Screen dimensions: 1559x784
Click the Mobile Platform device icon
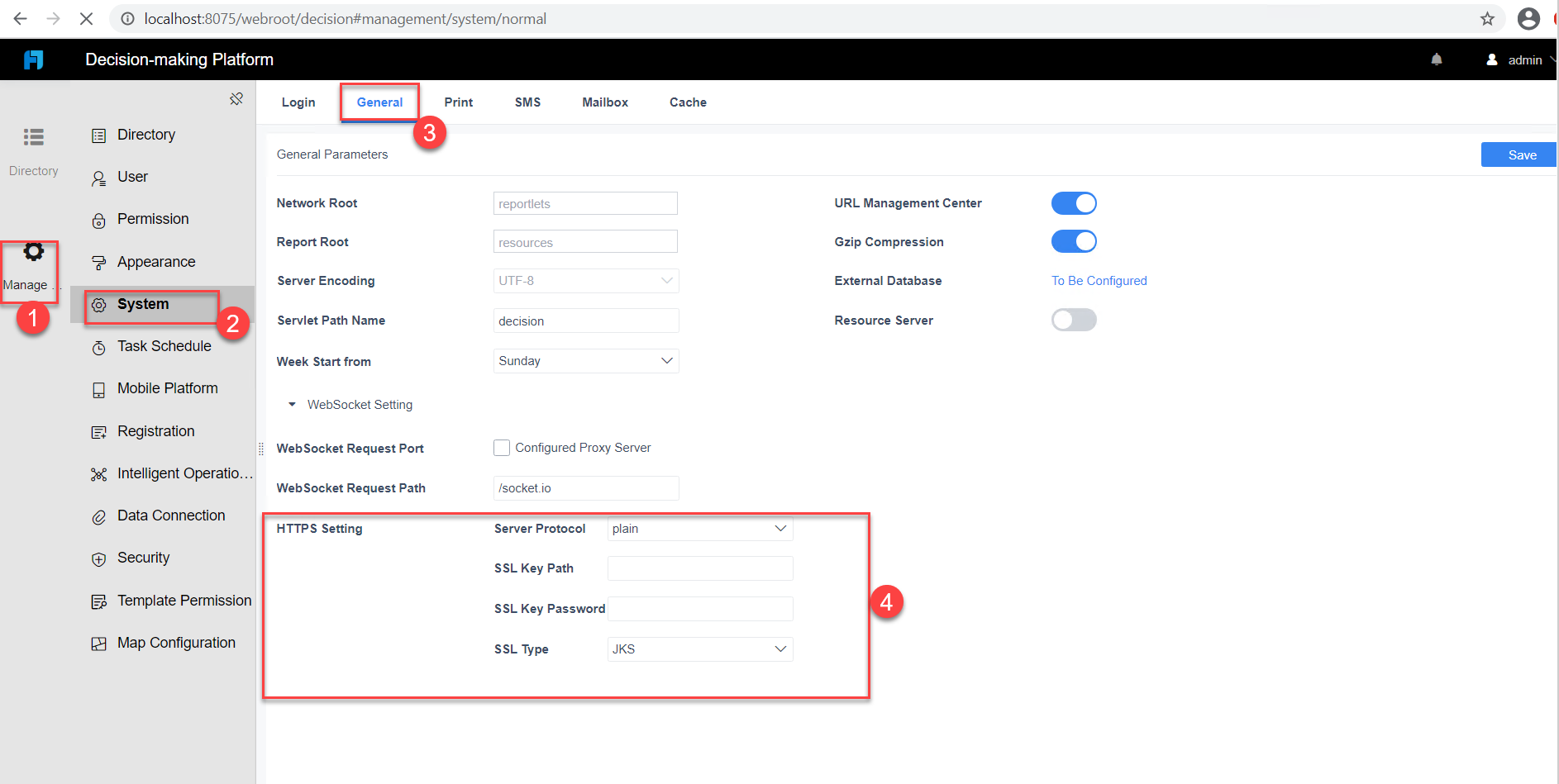point(99,389)
